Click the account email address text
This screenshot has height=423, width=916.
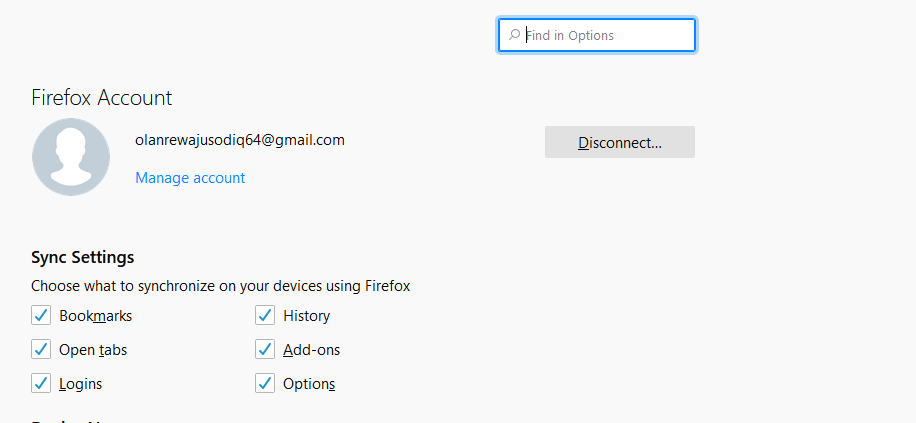click(x=240, y=140)
